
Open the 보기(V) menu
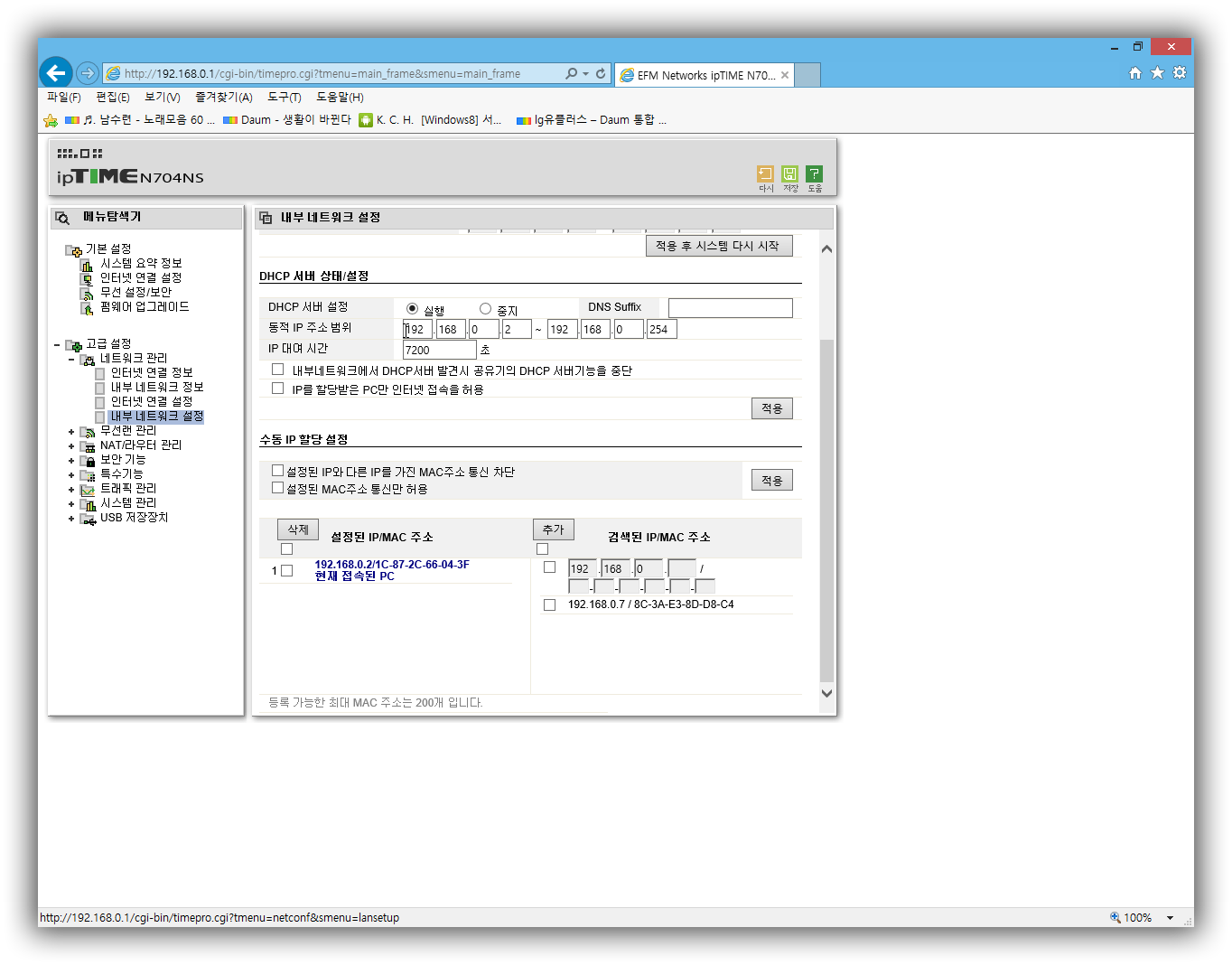pyautogui.click(x=163, y=98)
